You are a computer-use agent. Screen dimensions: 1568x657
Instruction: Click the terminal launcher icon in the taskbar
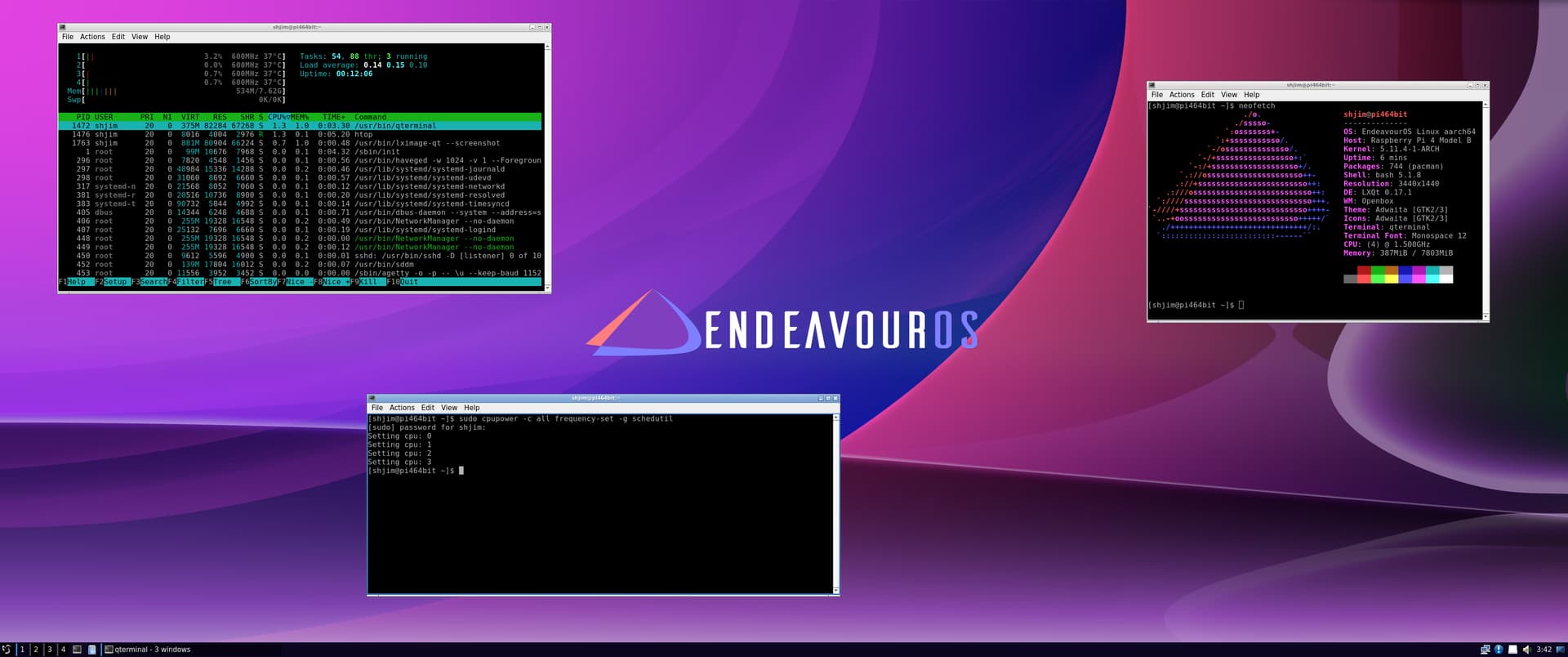coord(77,650)
